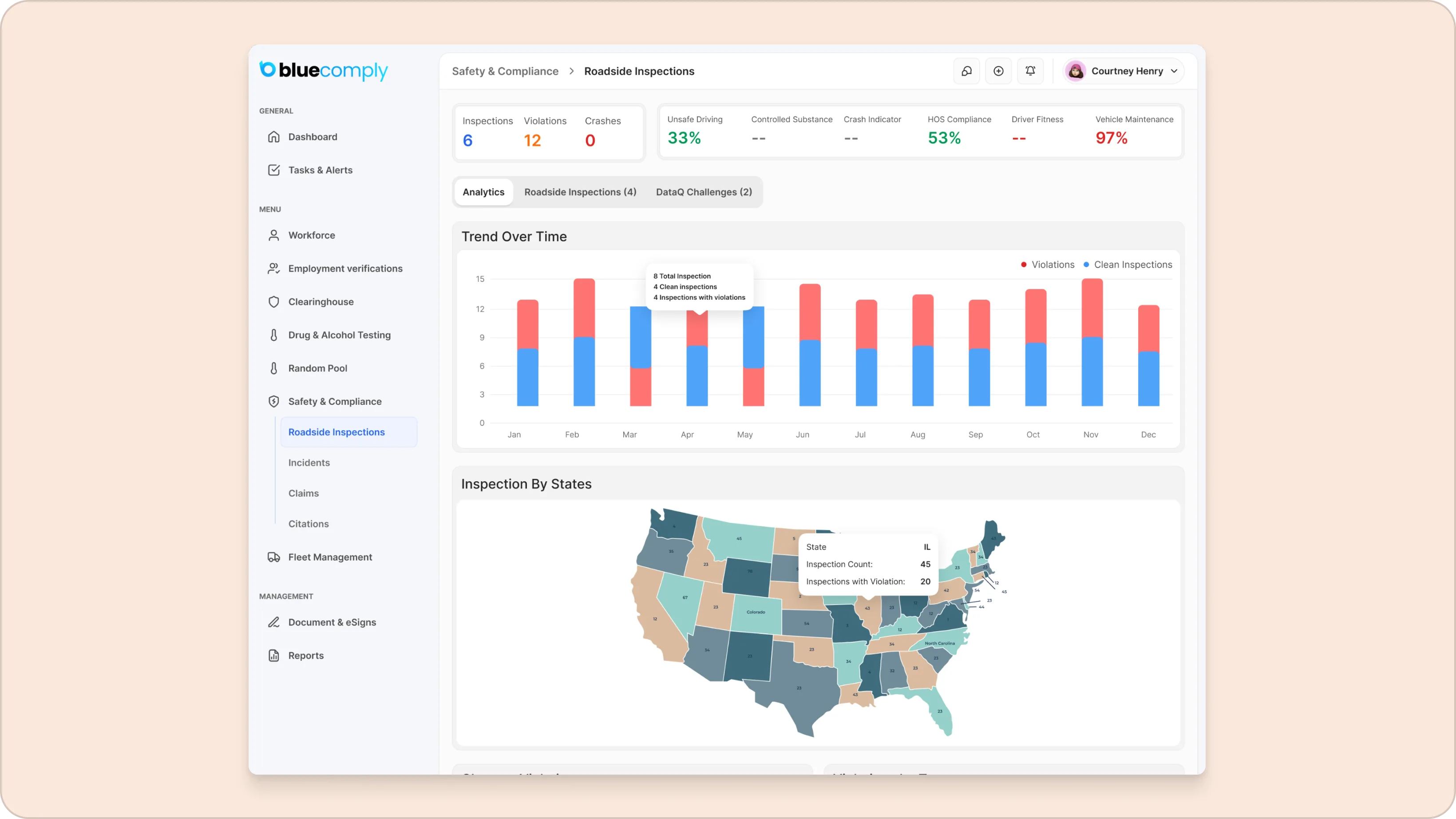Open the Dashboard home icon
The image size is (1456, 819).
[273, 137]
